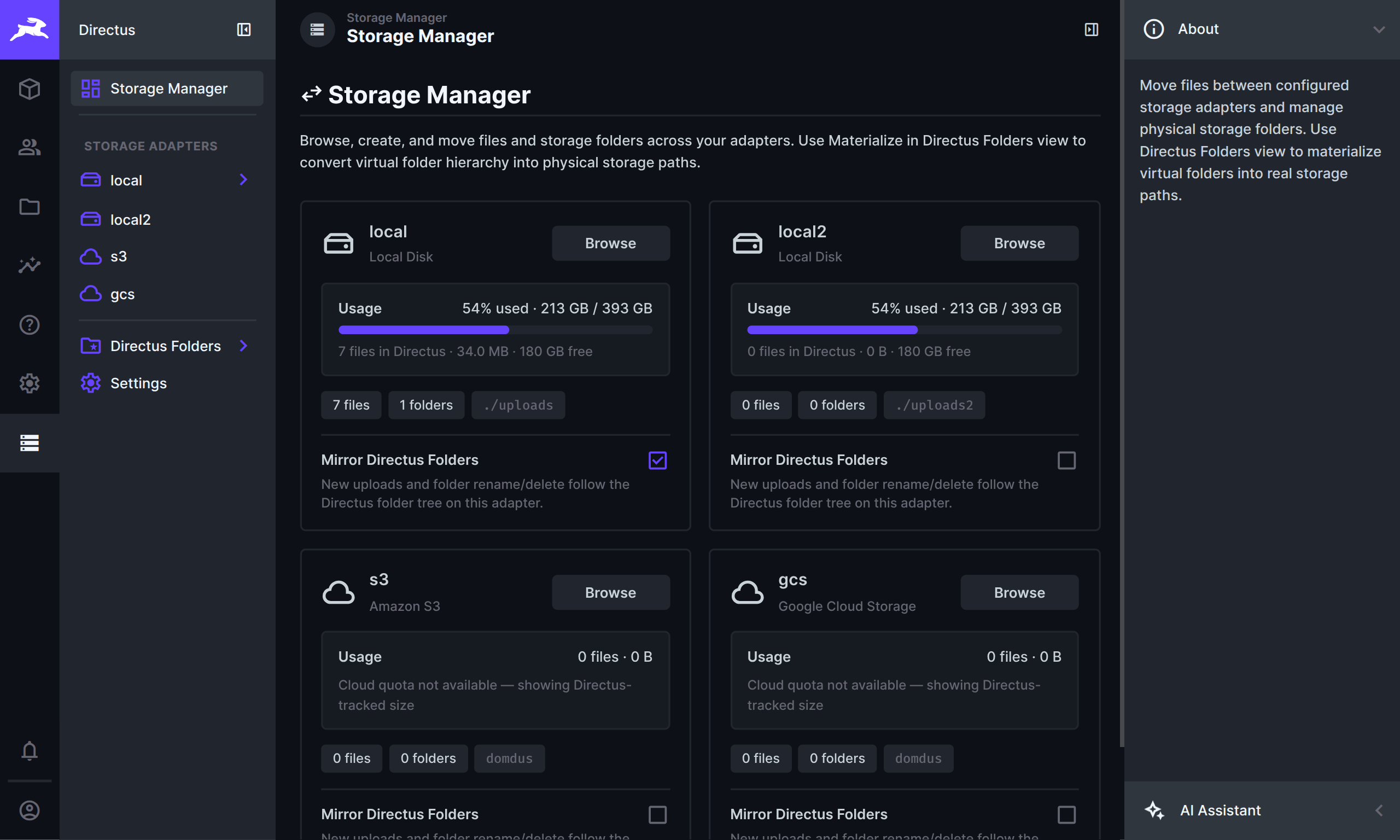Open the Help question mark icon
The height and width of the screenshot is (840, 1400).
pos(30,325)
